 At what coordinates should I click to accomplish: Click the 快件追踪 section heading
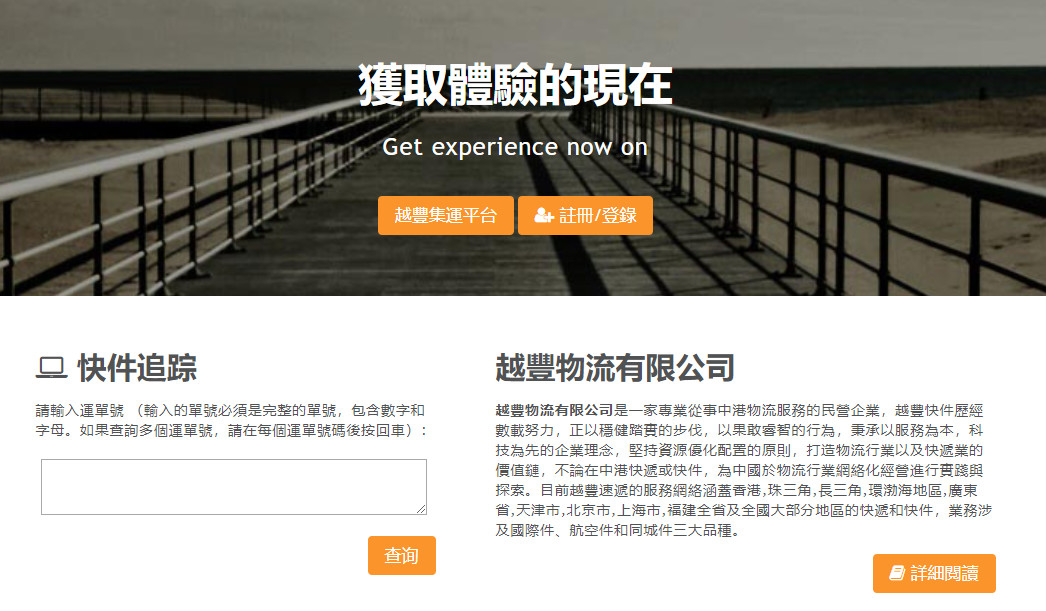pos(137,368)
